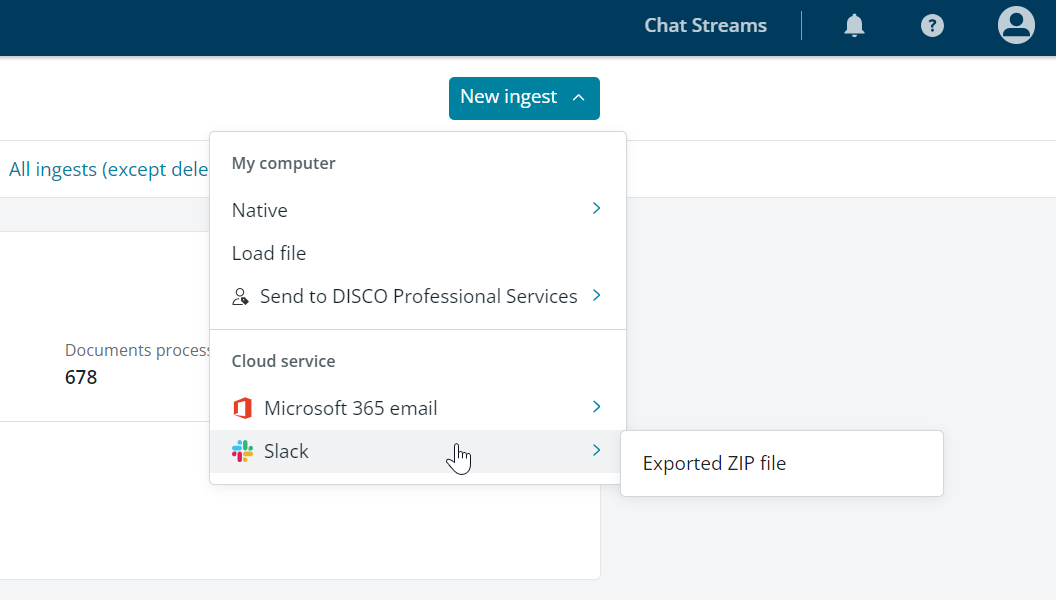
Task: Select Send to DISCO Professional Services
Action: (x=418, y=296)
